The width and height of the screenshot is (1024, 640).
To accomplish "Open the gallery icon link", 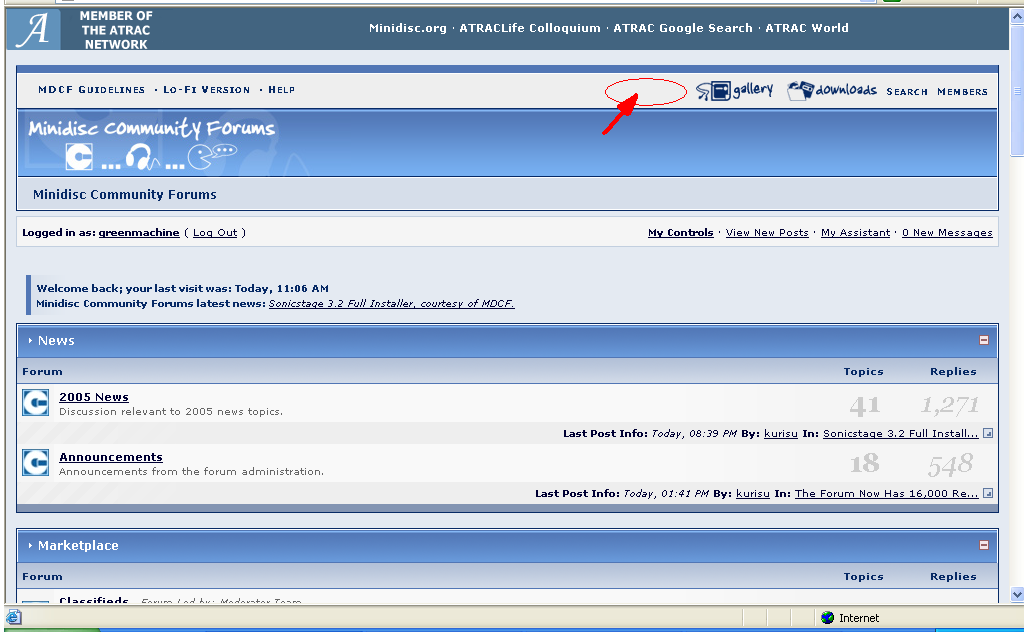I will [x=735, y=90].
